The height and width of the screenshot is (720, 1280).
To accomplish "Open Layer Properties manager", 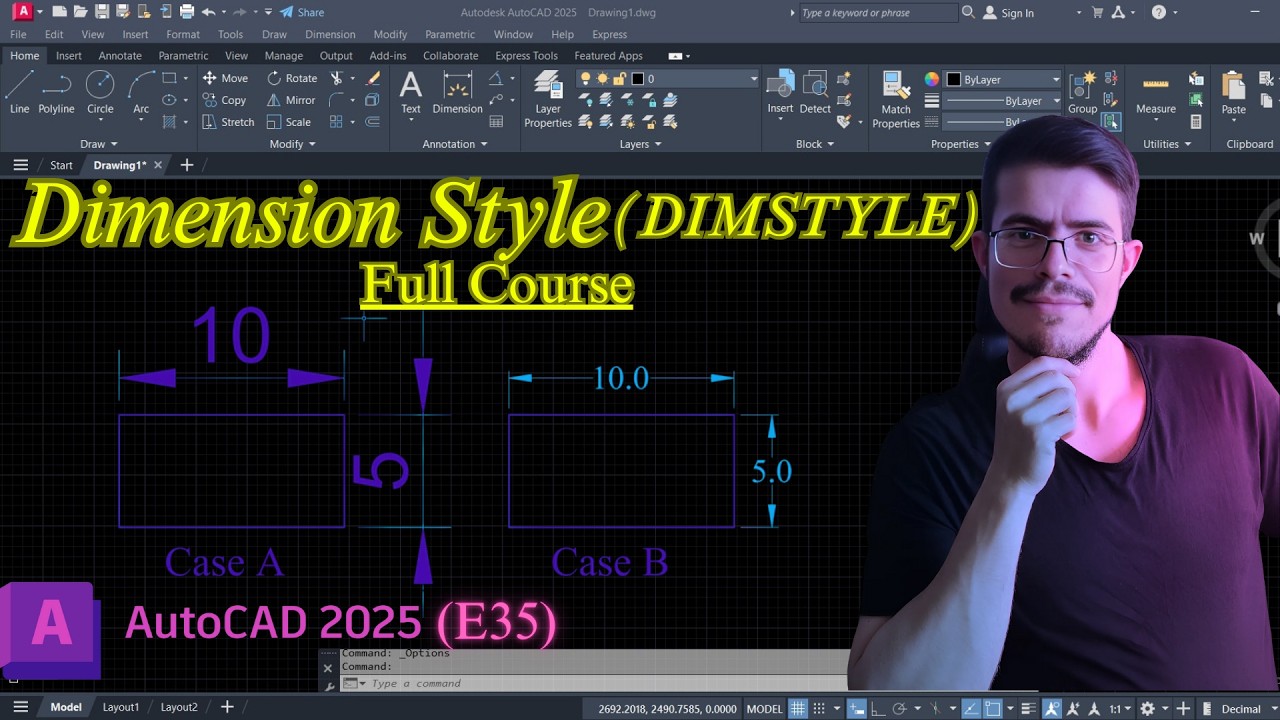I will (548, 100).
